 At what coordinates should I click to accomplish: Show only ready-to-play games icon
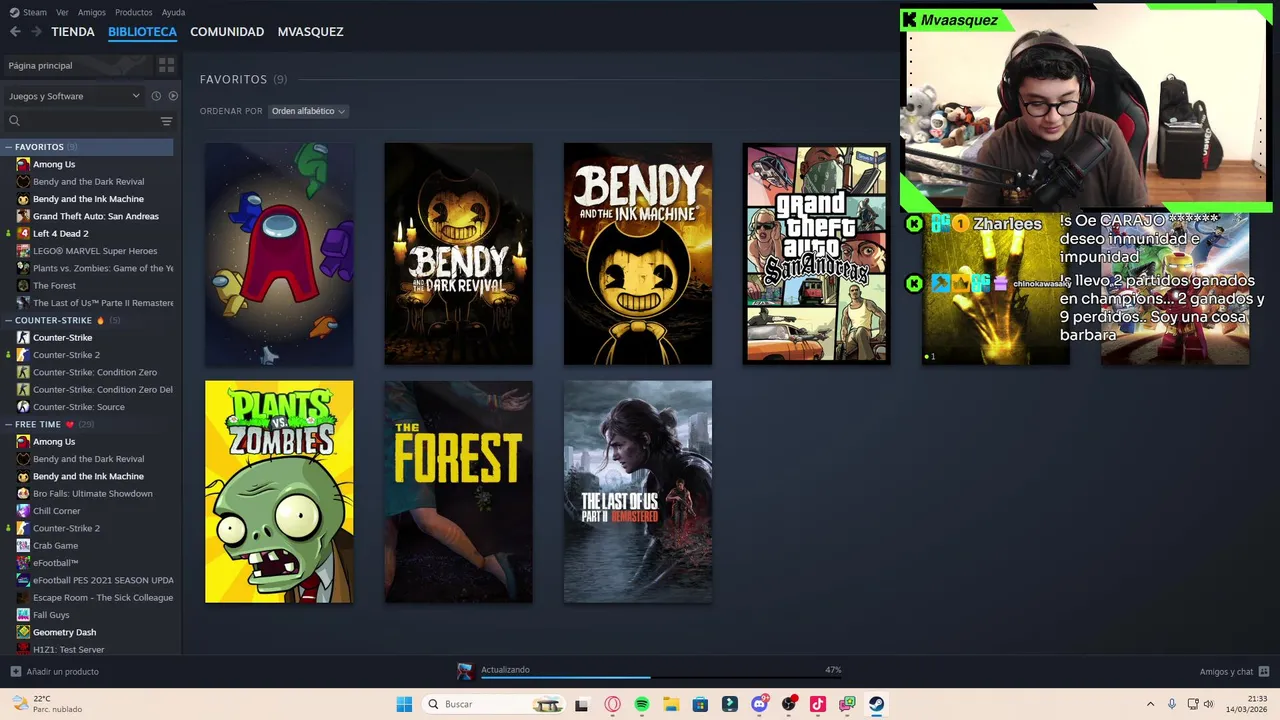(173, 96)
